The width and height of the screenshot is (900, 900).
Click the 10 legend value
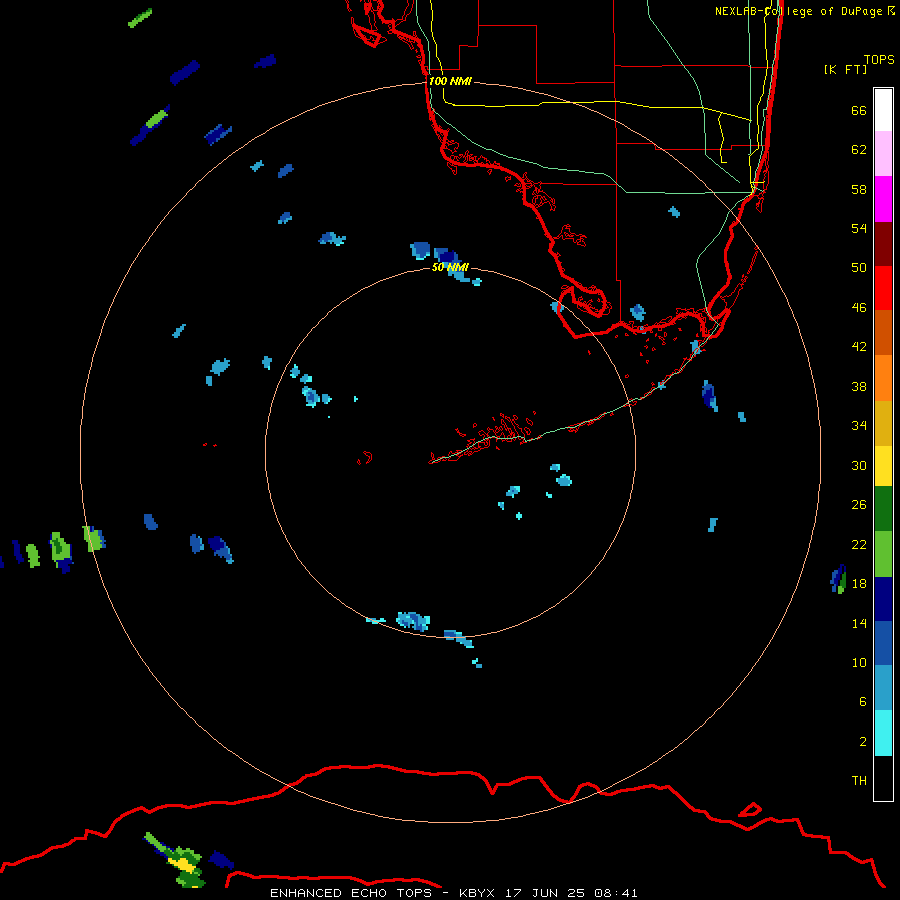click(x=859, y=662)
